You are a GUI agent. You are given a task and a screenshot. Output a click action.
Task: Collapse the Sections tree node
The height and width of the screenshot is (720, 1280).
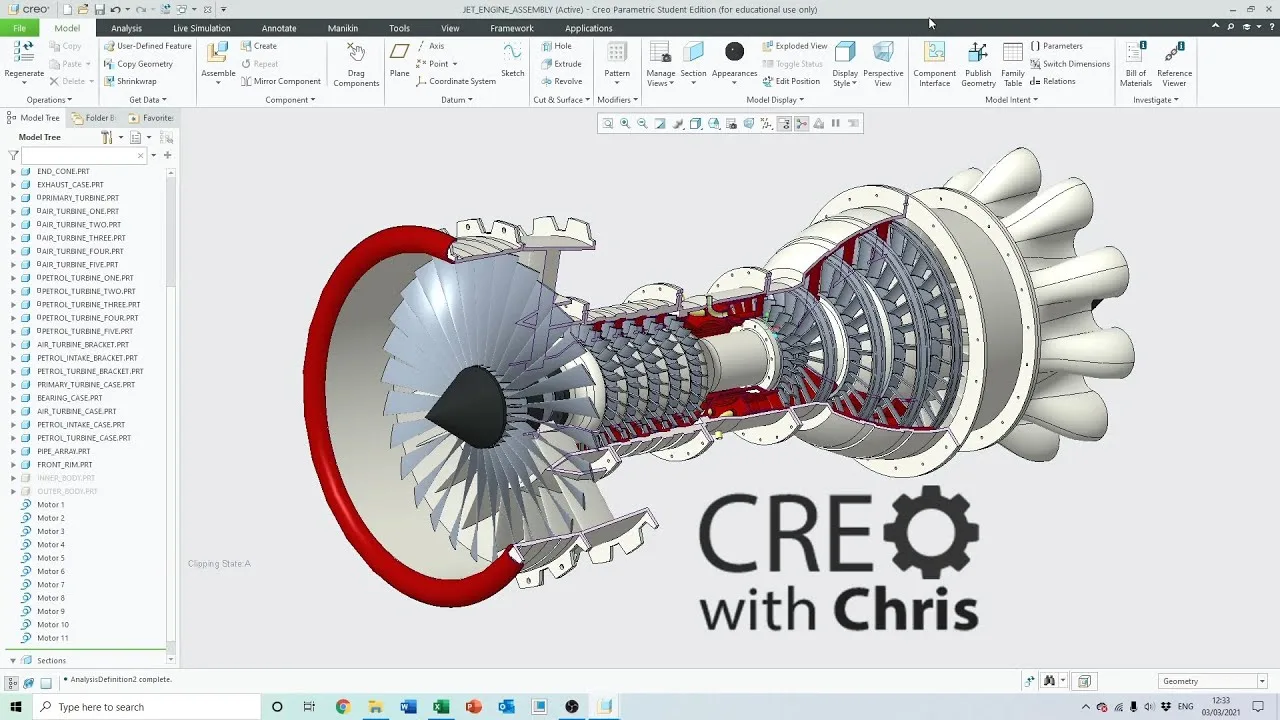[13, 660]
